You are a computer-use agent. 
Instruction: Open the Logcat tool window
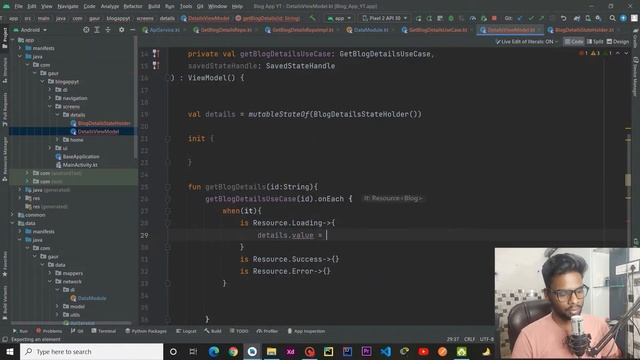[186, 331]
